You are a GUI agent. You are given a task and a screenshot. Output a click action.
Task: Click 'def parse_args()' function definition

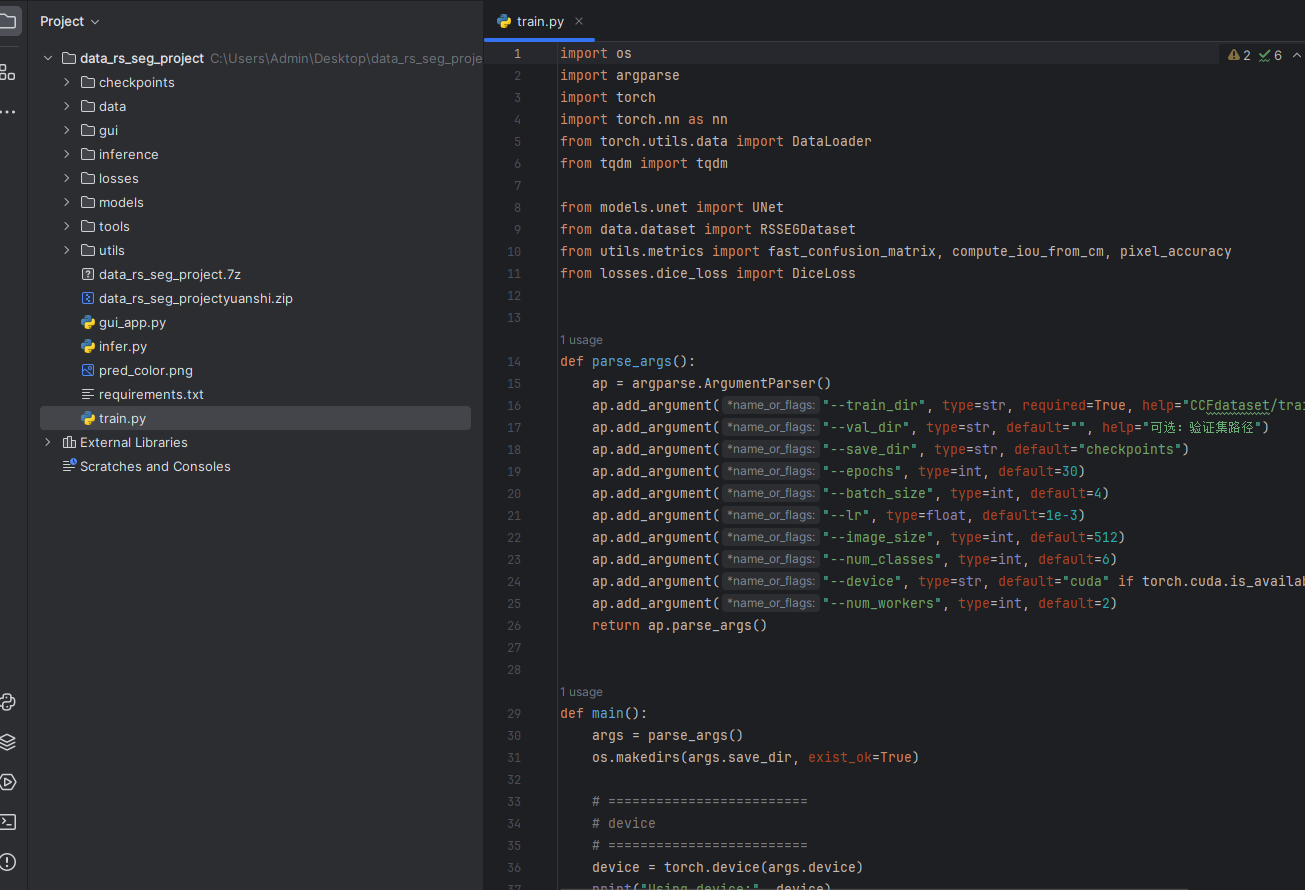coord(628,362)
